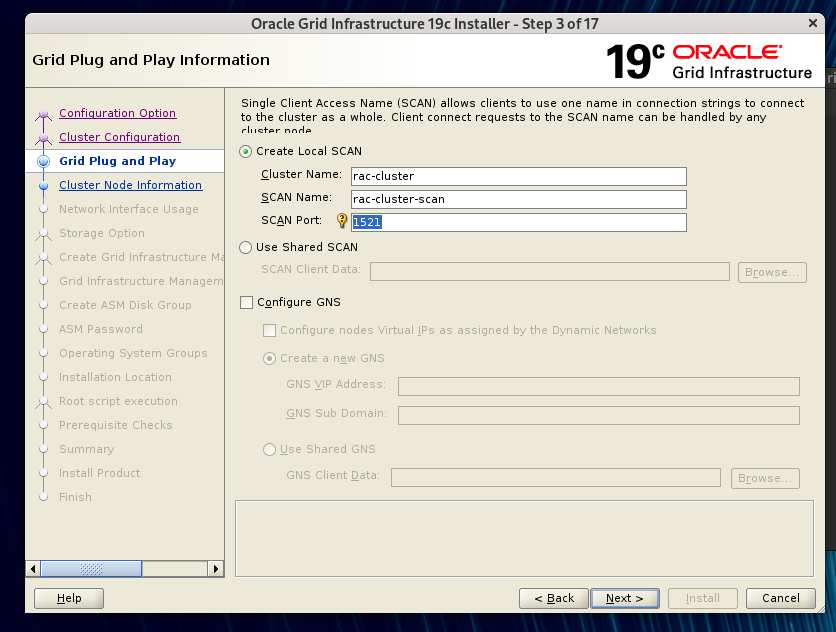Click the Grid Plug and Play step marker icon
This screenshot has width=836, height=632.
click(x=44, y=161)
